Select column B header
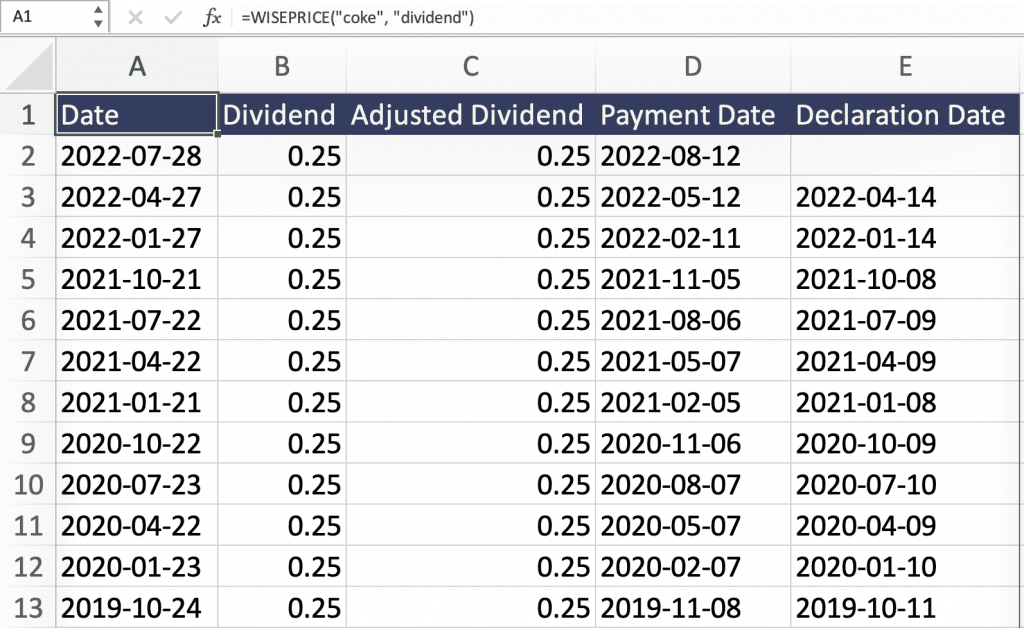This screenshot has height=628, width=1024. pos(281,66)
